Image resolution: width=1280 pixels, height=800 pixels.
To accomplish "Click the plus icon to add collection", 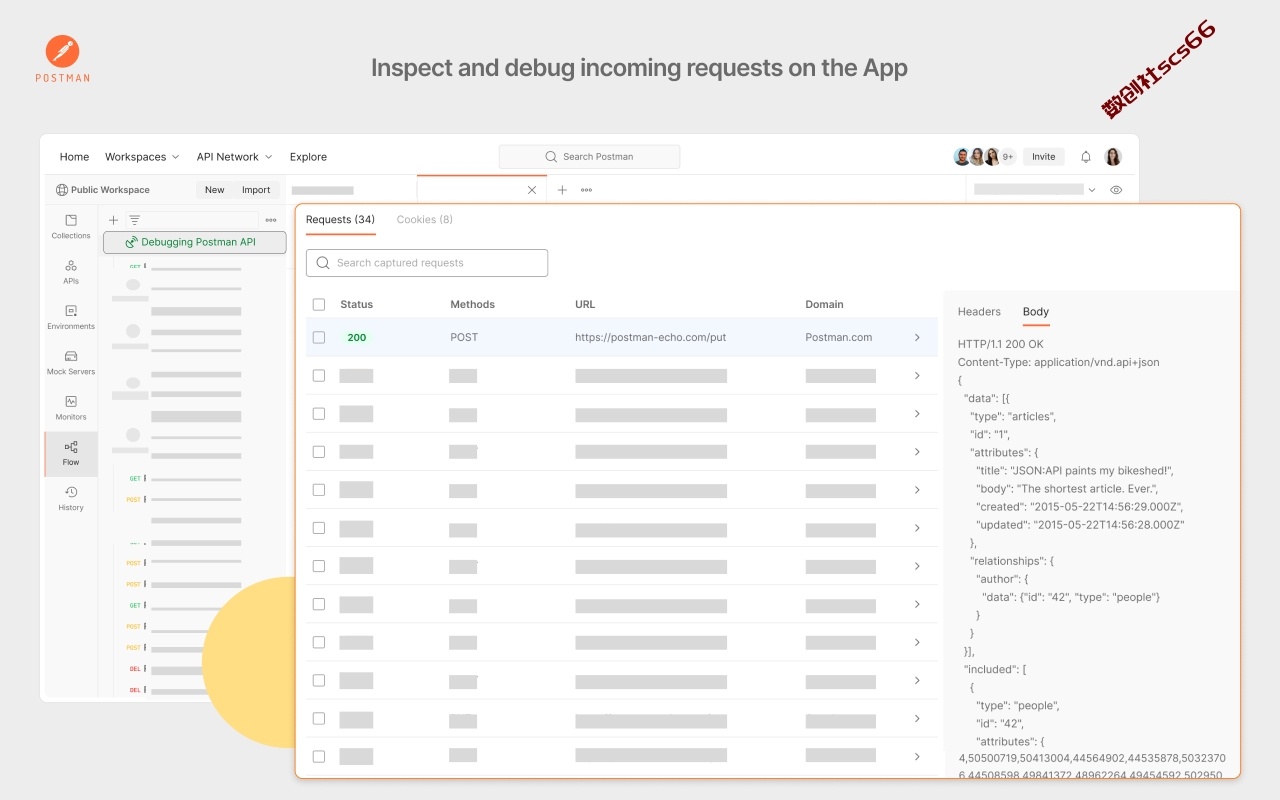I will (x=113, y=220).
